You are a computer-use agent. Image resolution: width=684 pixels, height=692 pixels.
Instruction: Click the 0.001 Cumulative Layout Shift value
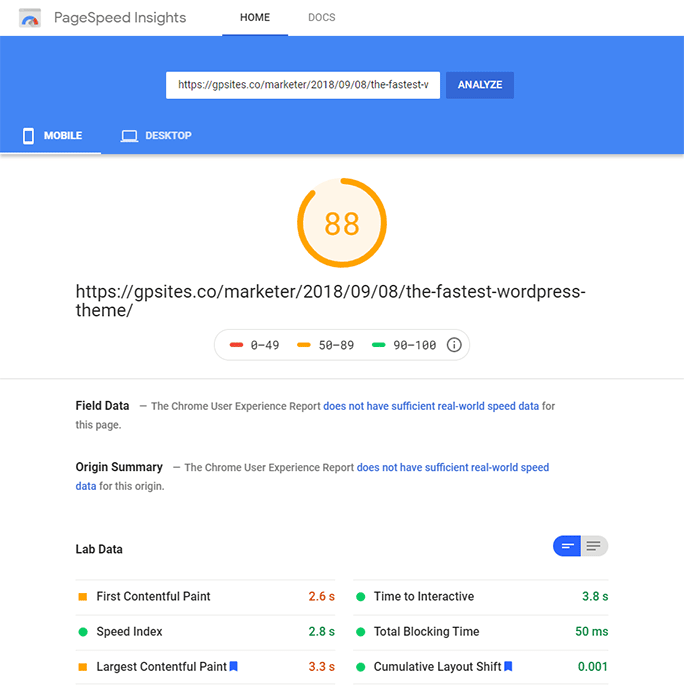coord(593,667)
